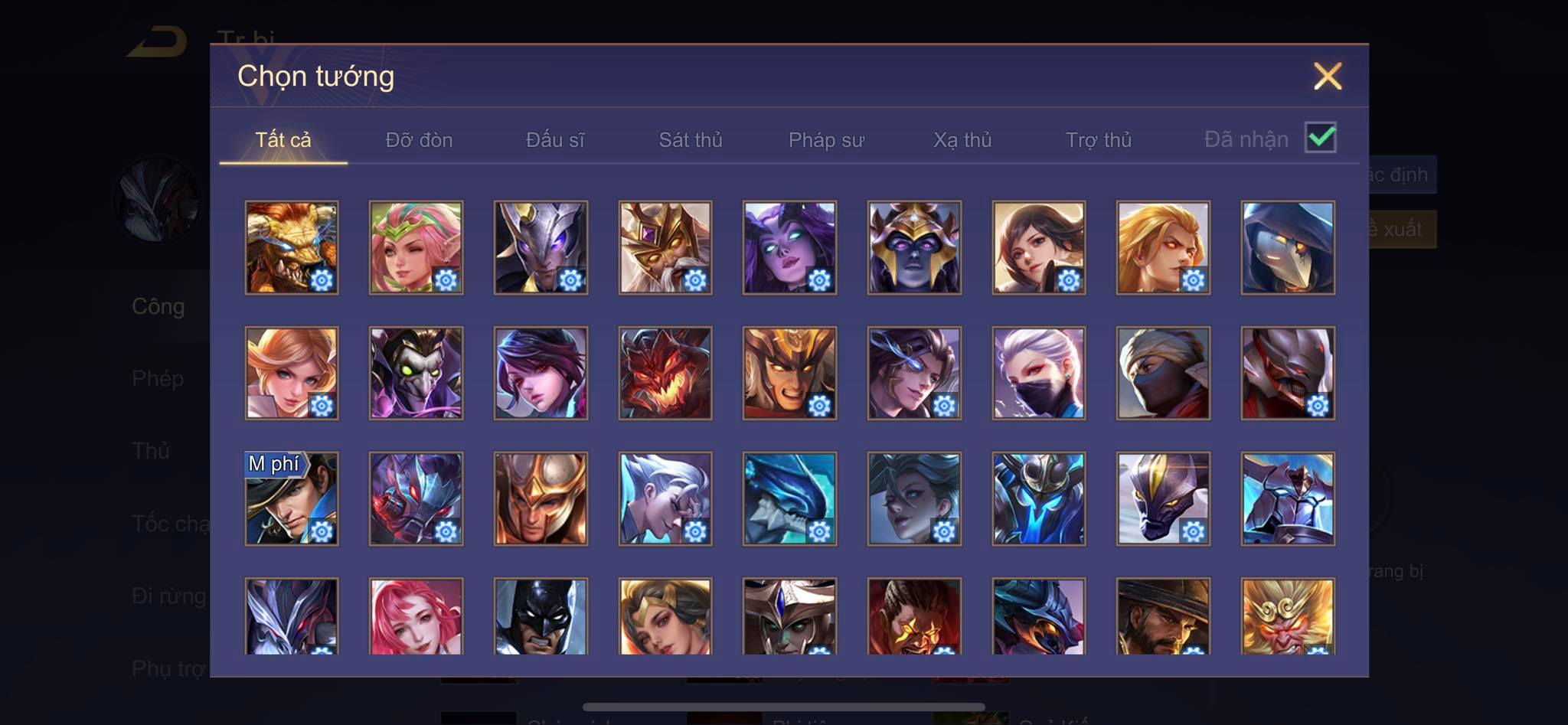
Task: Pick the golden spartan helmet hero
Action: click(x=541, y=498)
